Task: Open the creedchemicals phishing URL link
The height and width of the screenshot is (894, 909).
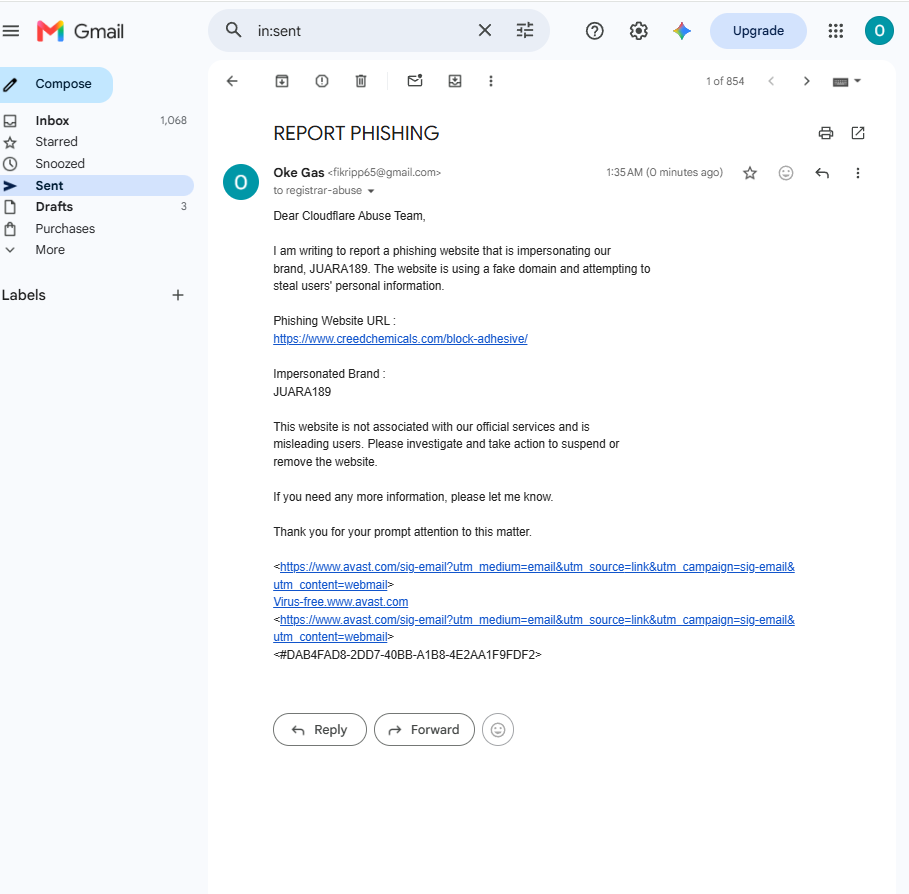Action: [400, 339]
